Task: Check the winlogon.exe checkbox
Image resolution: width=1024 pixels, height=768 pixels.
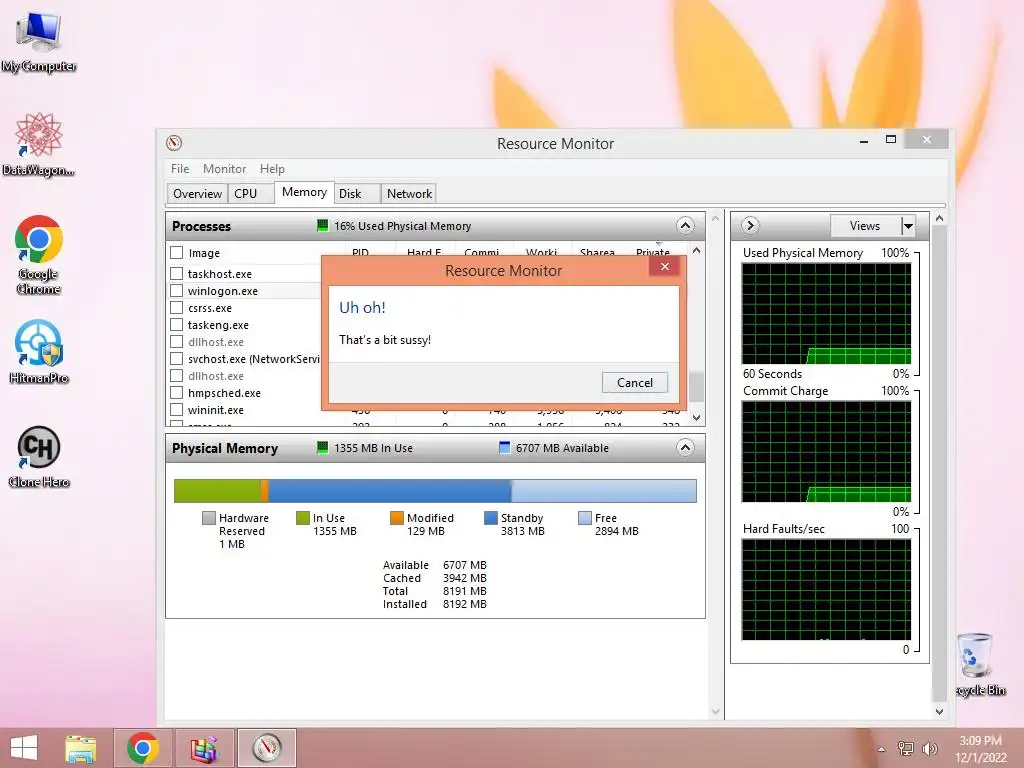Action: 176,291
